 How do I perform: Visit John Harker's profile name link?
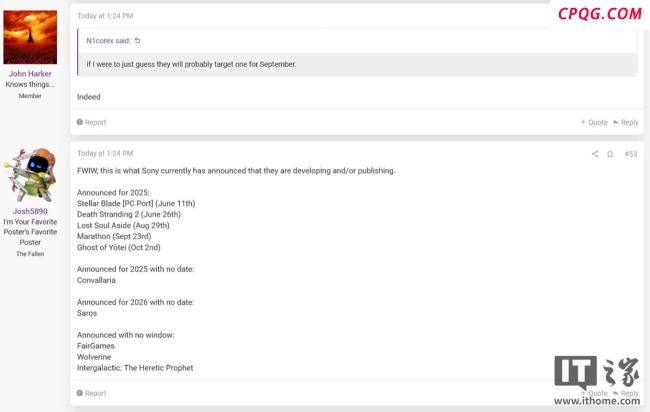coord(30,74)
